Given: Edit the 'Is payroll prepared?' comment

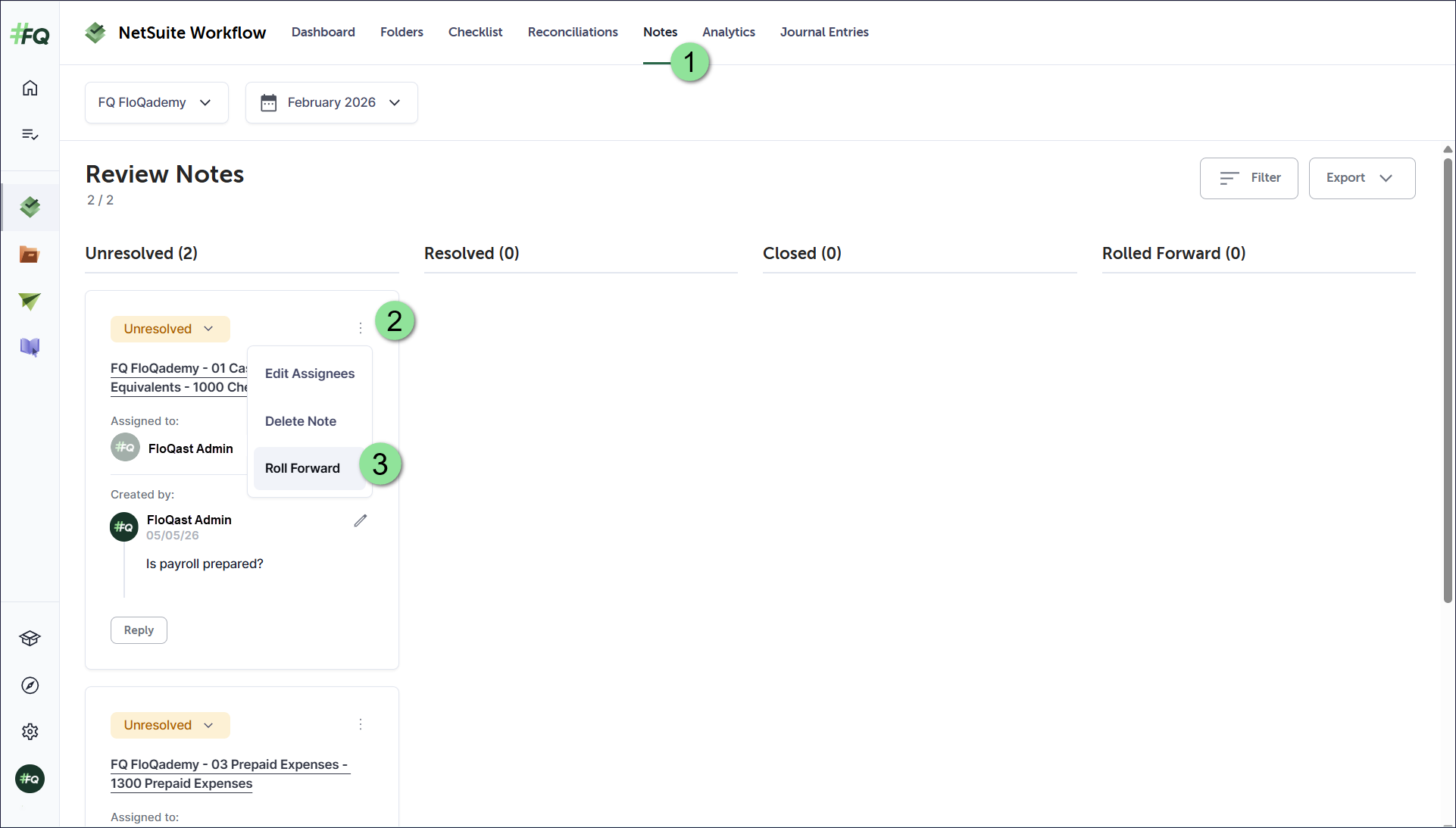Looking at the screenshot, I should (361, 520).
